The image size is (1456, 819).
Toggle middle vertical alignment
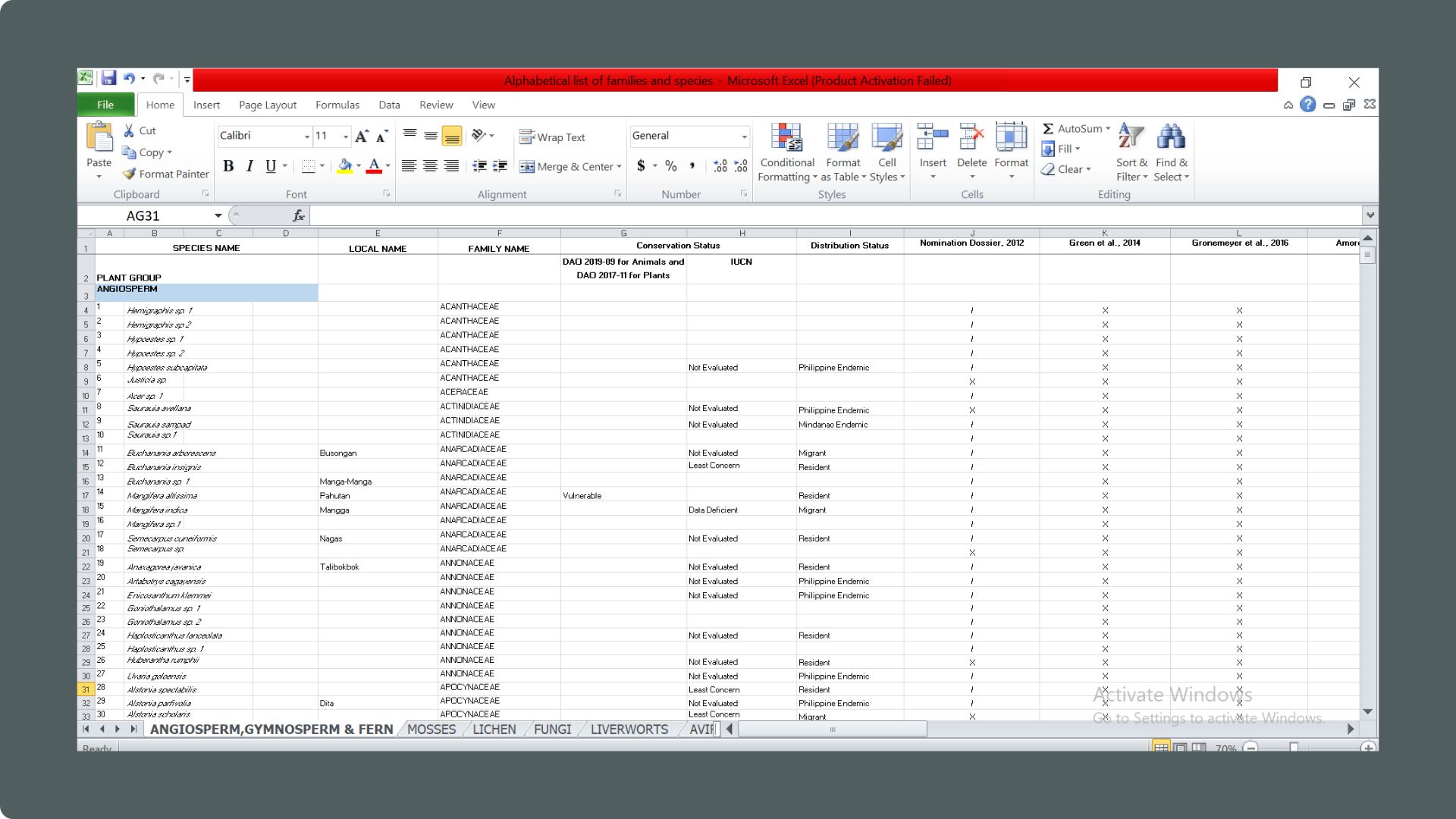(430, 136)
